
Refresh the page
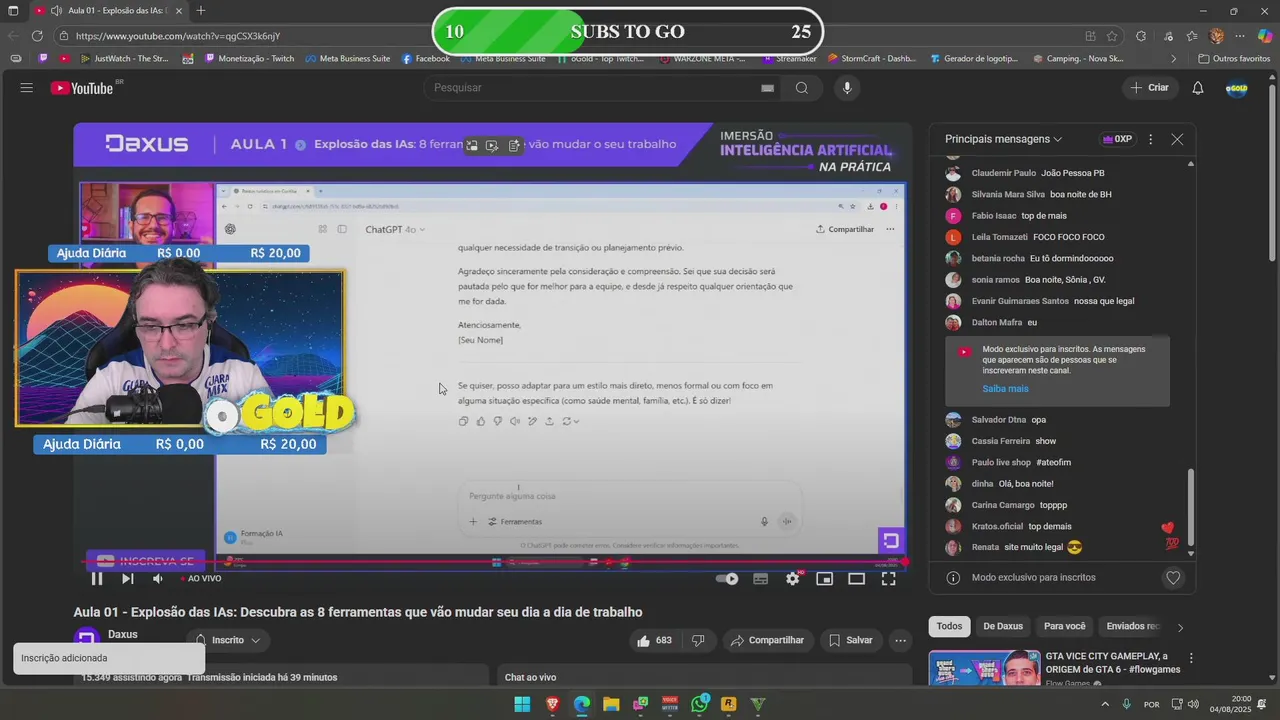tap(37, 36)
